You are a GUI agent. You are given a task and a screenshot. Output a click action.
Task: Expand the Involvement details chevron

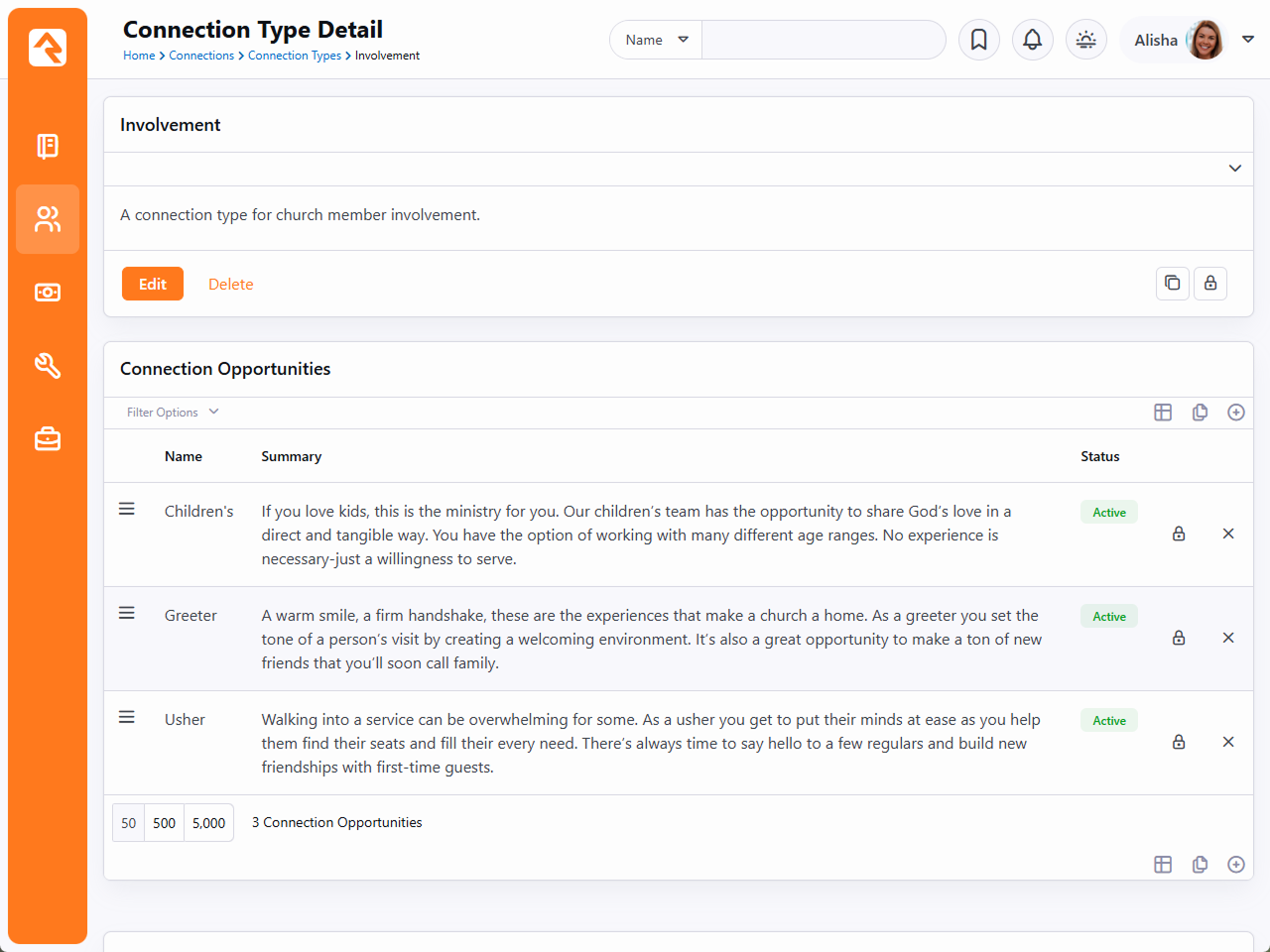tap(1234, 169)
